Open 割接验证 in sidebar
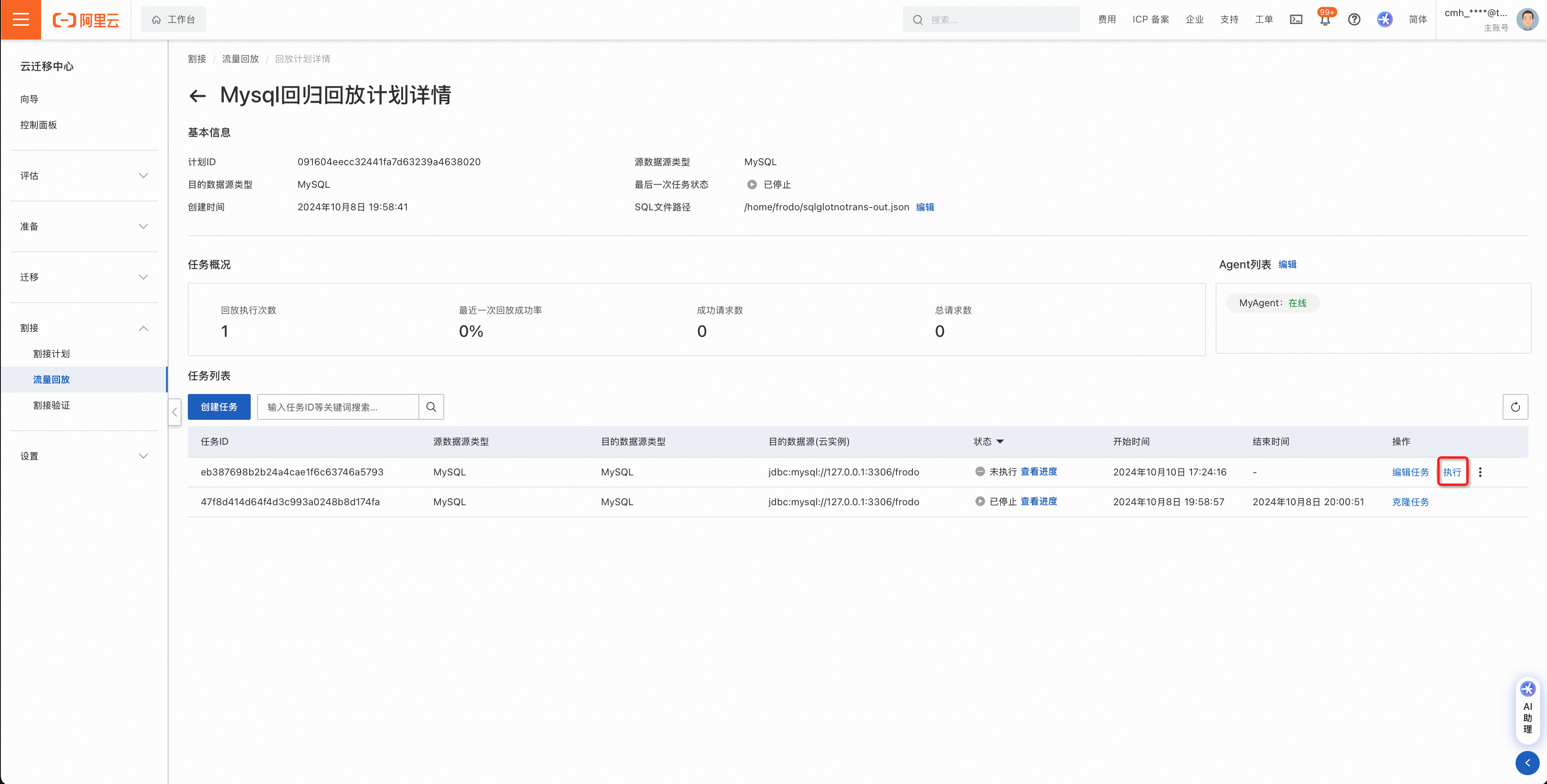The image size is (1547, 784). 52,405
